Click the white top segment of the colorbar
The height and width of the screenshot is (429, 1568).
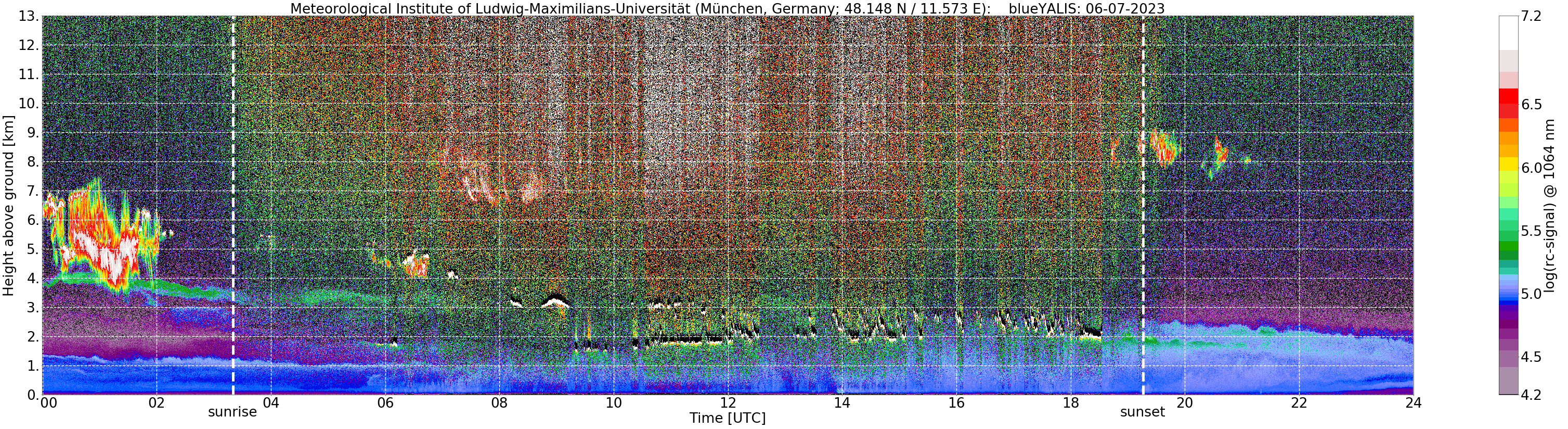tap(1508, 33)
